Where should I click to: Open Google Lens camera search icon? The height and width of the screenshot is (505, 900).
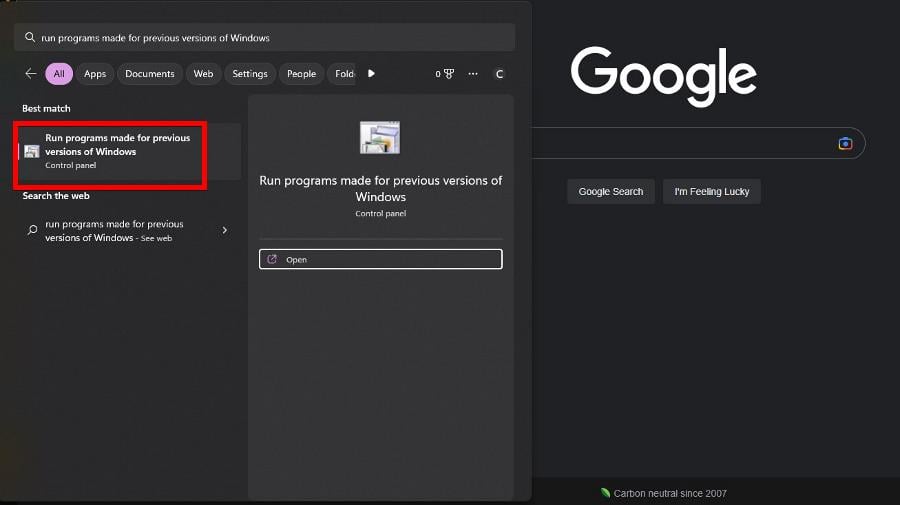click(x=845, y=143)
